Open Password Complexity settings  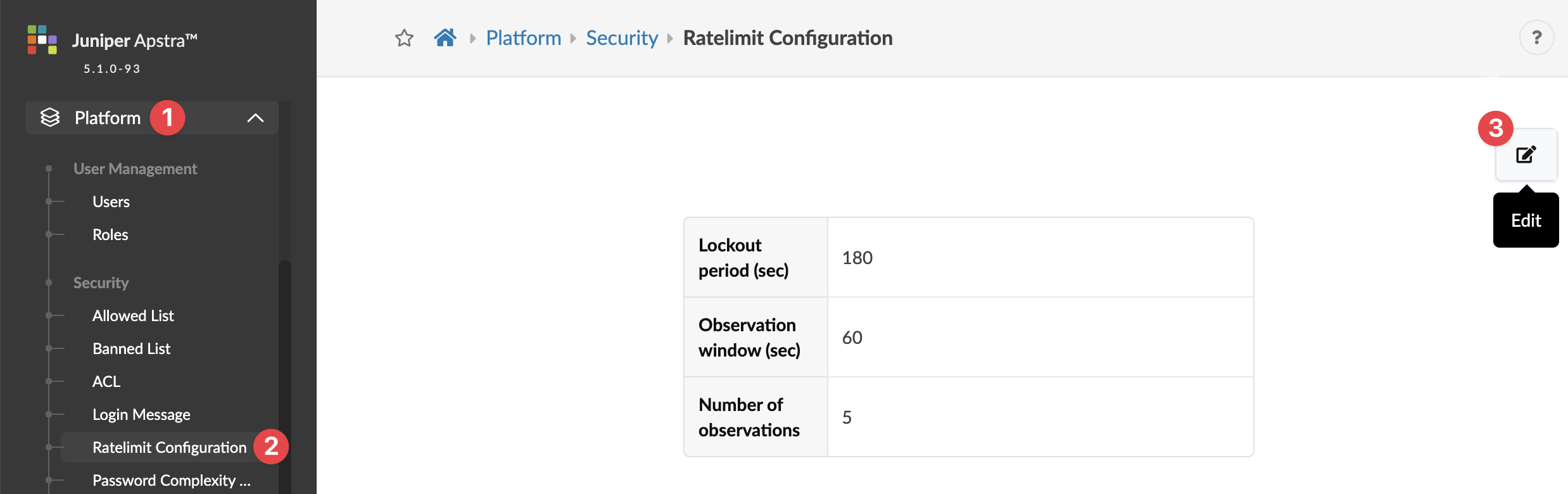171,480
